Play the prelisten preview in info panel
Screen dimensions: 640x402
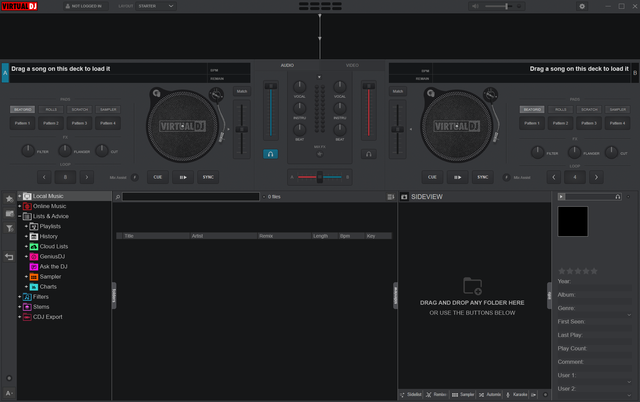pos(562,197)
